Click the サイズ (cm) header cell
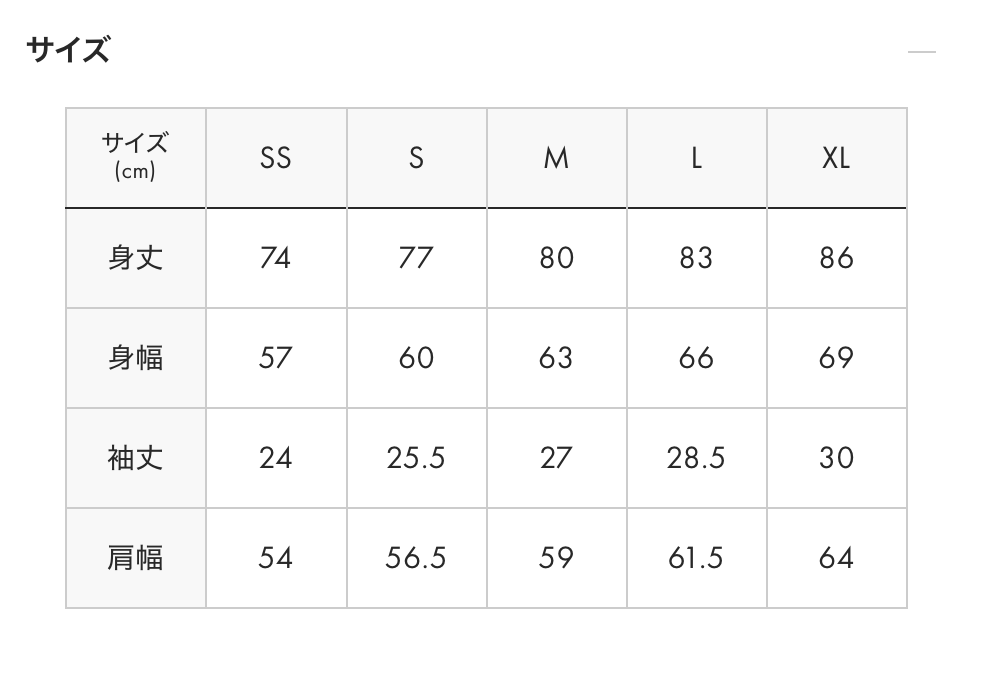The height and width of the screenshot is (699, 991). pos(135,158)
